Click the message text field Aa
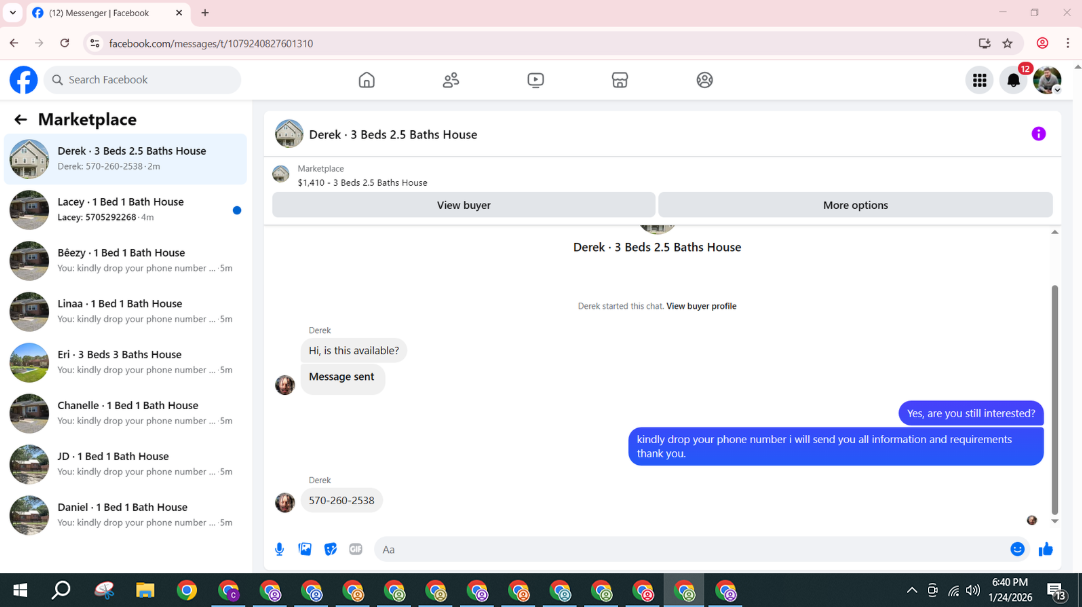The width and height of the screenshot is (1082, 607). pyautogui.click(x=690, y=549)
